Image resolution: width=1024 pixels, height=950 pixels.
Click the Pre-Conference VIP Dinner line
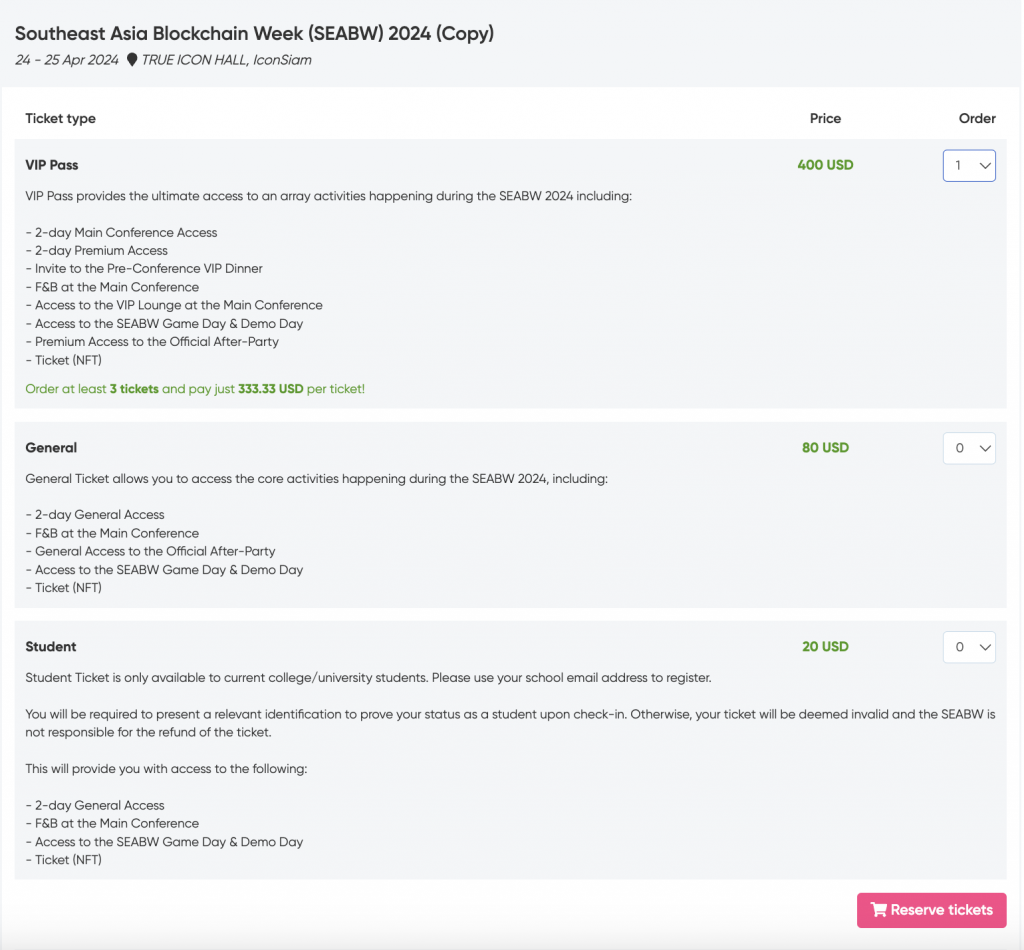(149, 269)
